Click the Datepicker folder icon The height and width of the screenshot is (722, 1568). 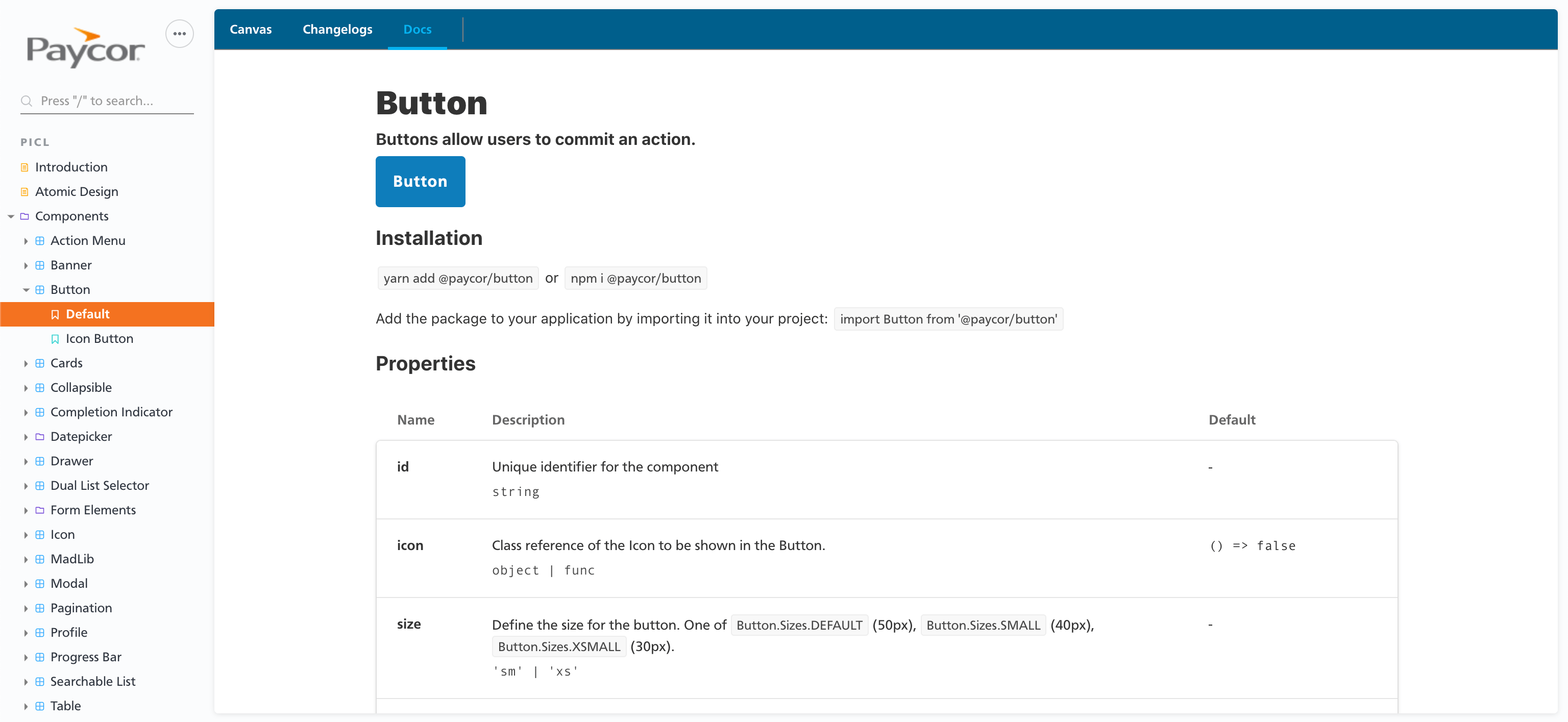(x=40, y=437)
